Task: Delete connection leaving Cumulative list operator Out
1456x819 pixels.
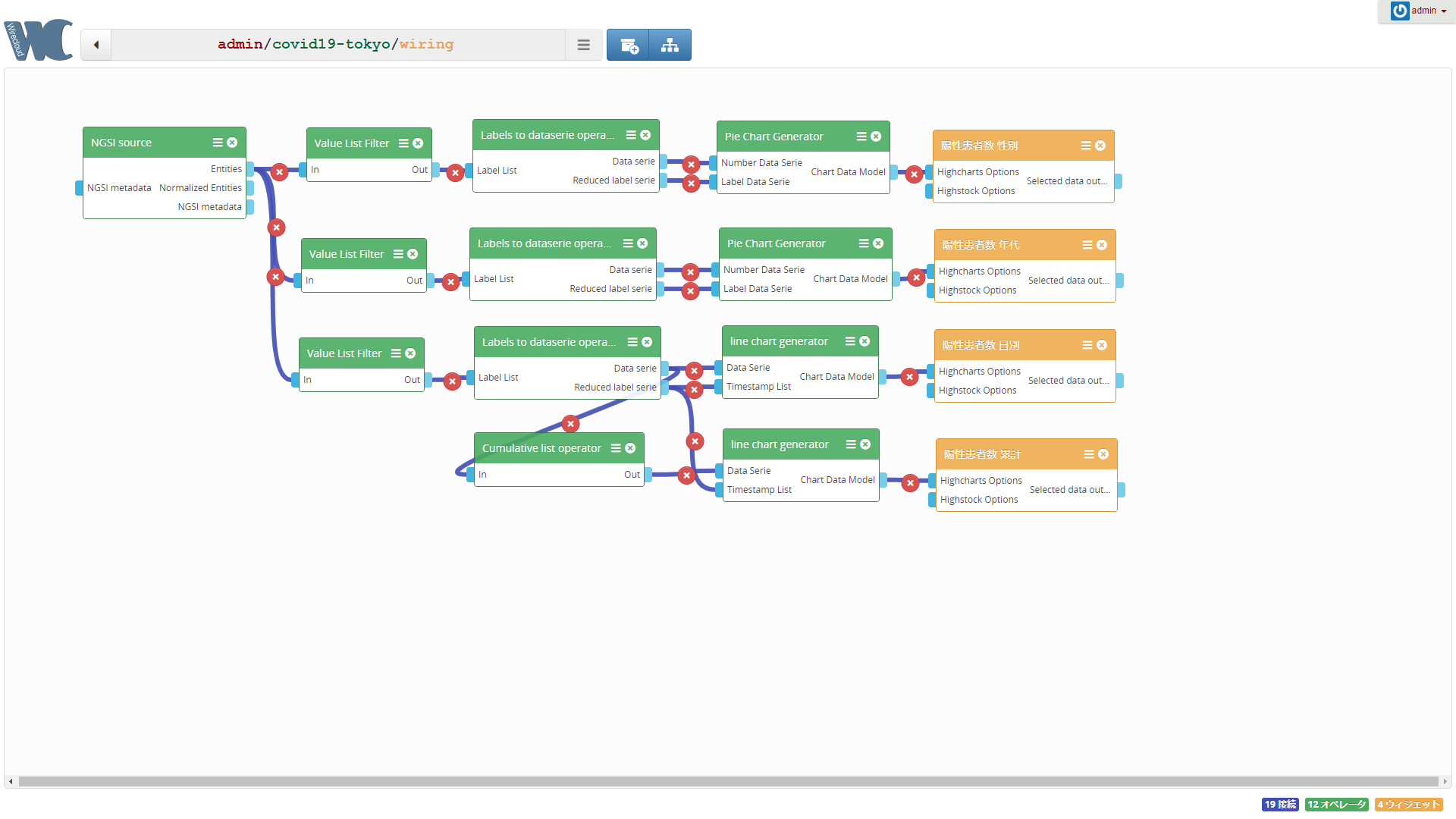Action: (x=686, y=475)
